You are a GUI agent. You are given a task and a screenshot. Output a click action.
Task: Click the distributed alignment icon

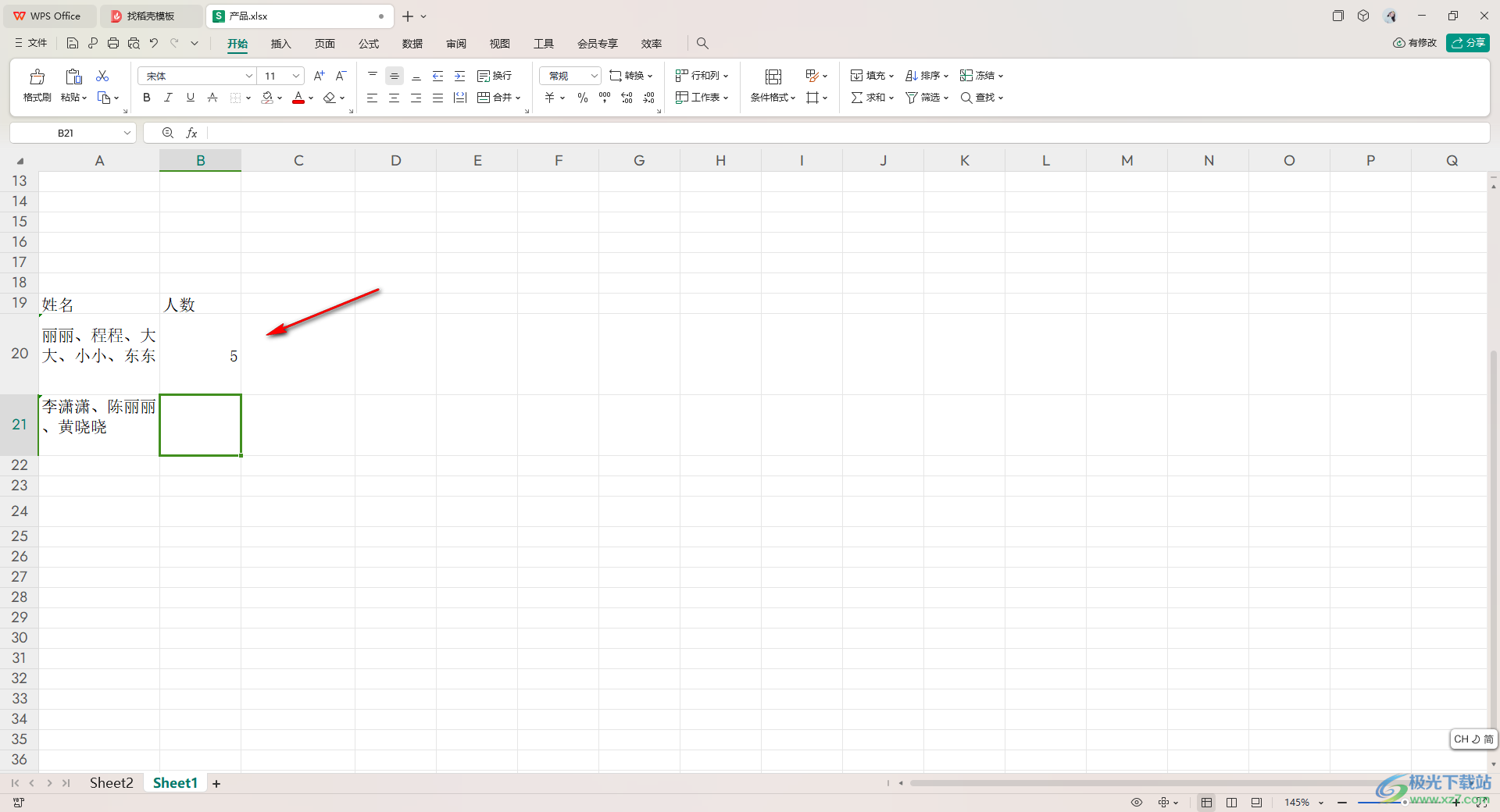460,98
